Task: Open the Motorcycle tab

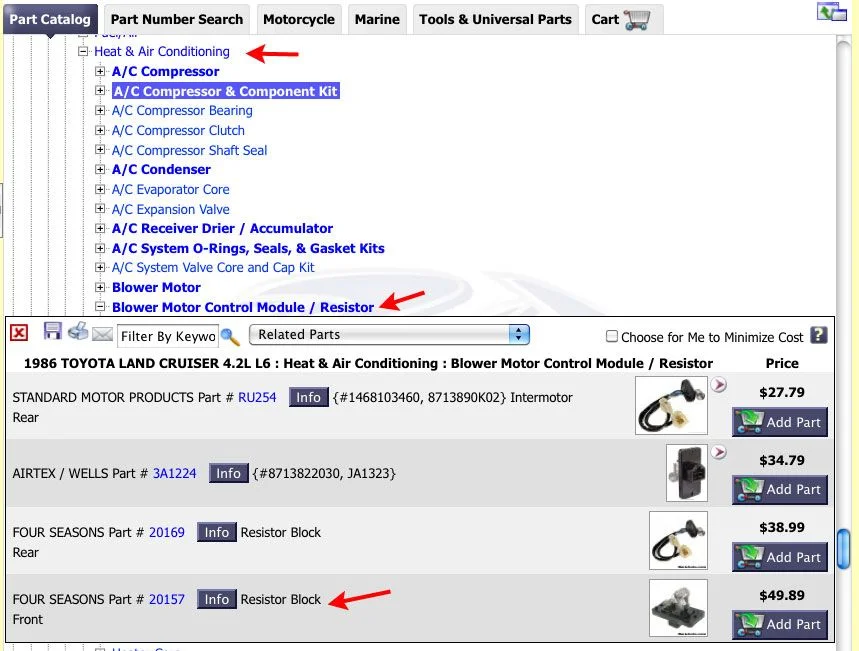Action: (x=299, y=19)
